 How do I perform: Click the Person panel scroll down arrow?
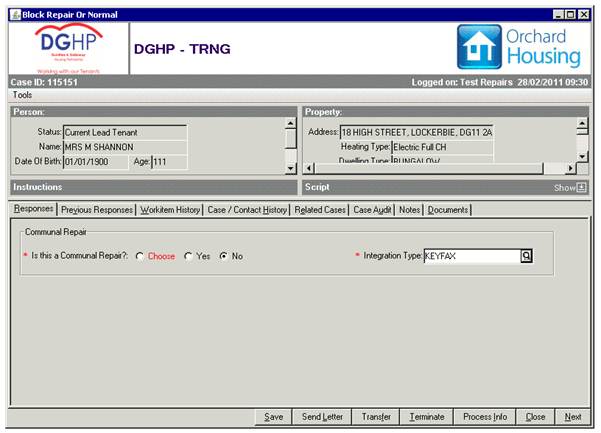291,169
